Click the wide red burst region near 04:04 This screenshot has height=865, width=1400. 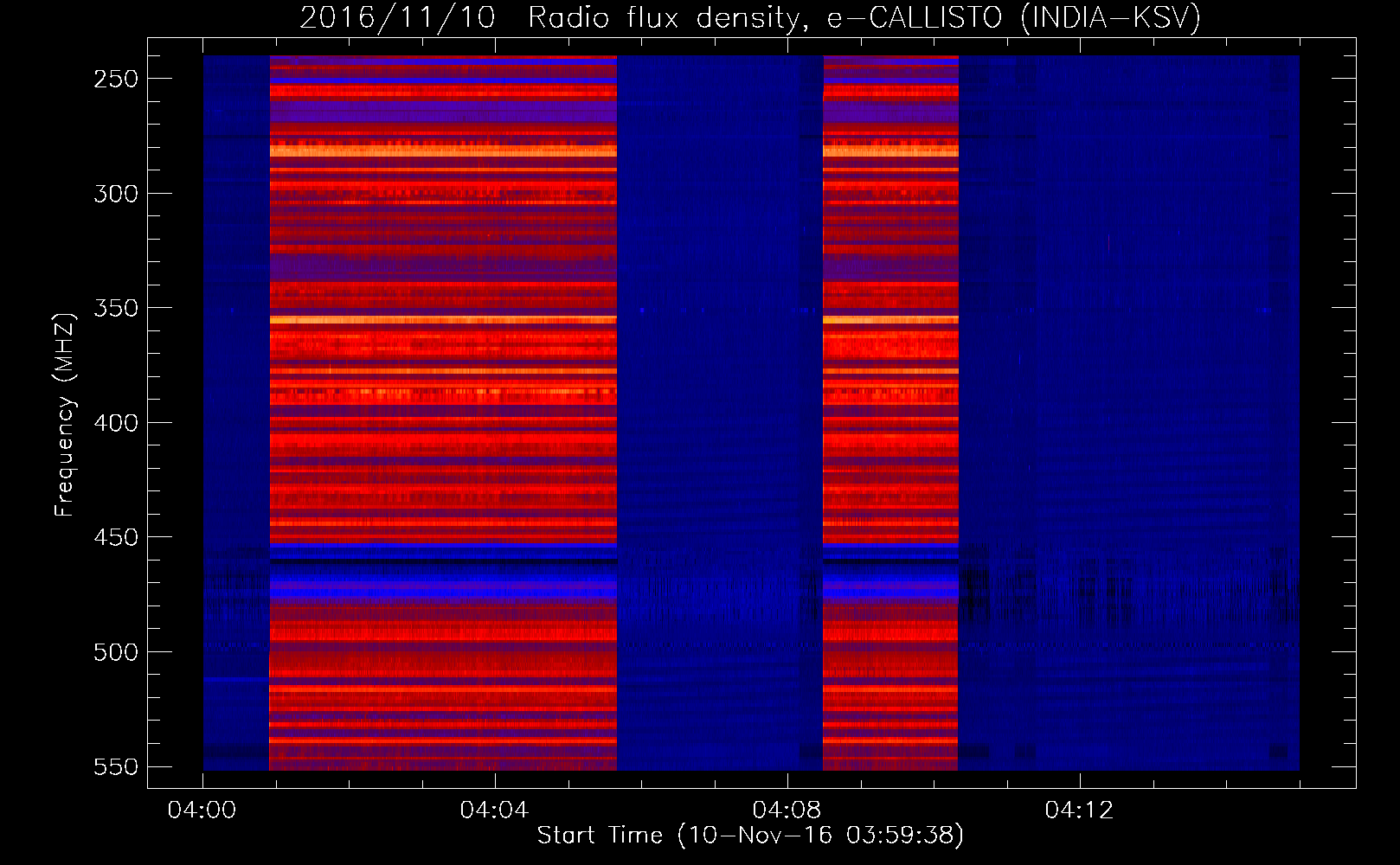[x=443, y=413]
